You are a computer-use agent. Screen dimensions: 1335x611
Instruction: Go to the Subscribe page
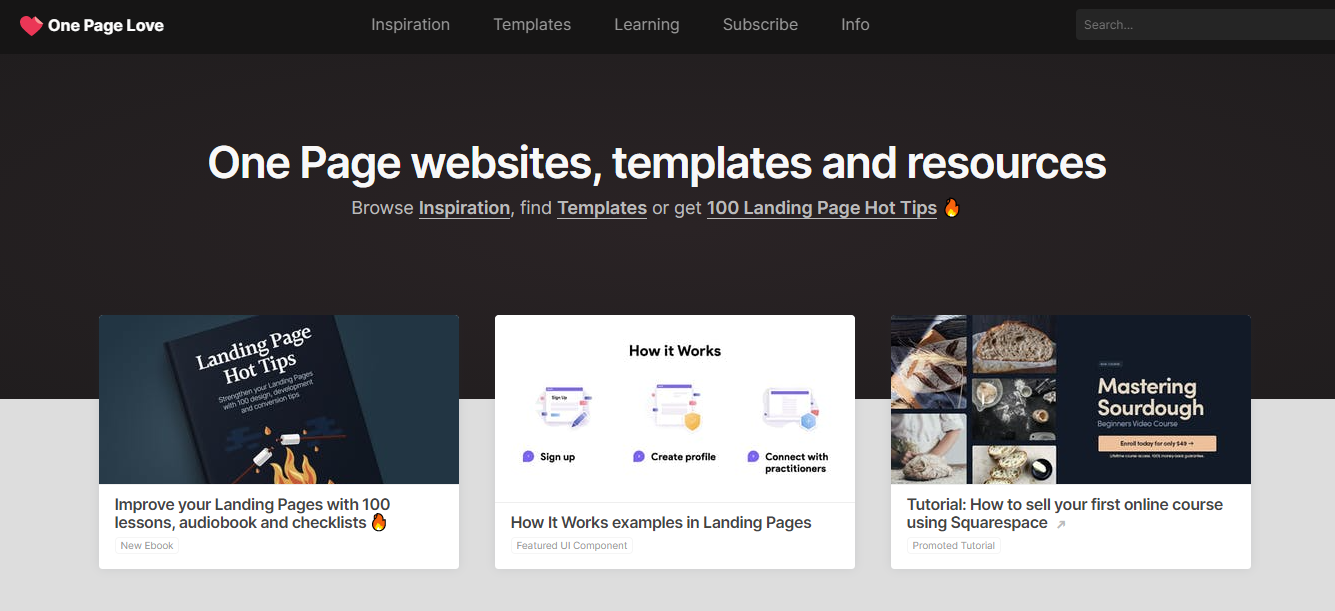[760, 25]
